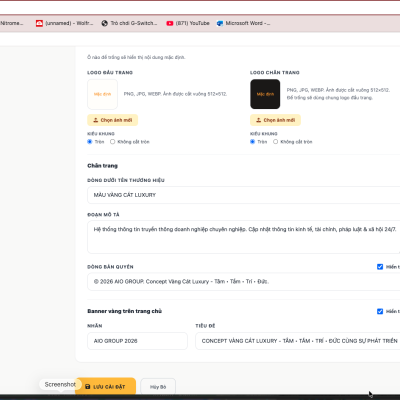Select Tròn frame for footer logo

point(252,142)
